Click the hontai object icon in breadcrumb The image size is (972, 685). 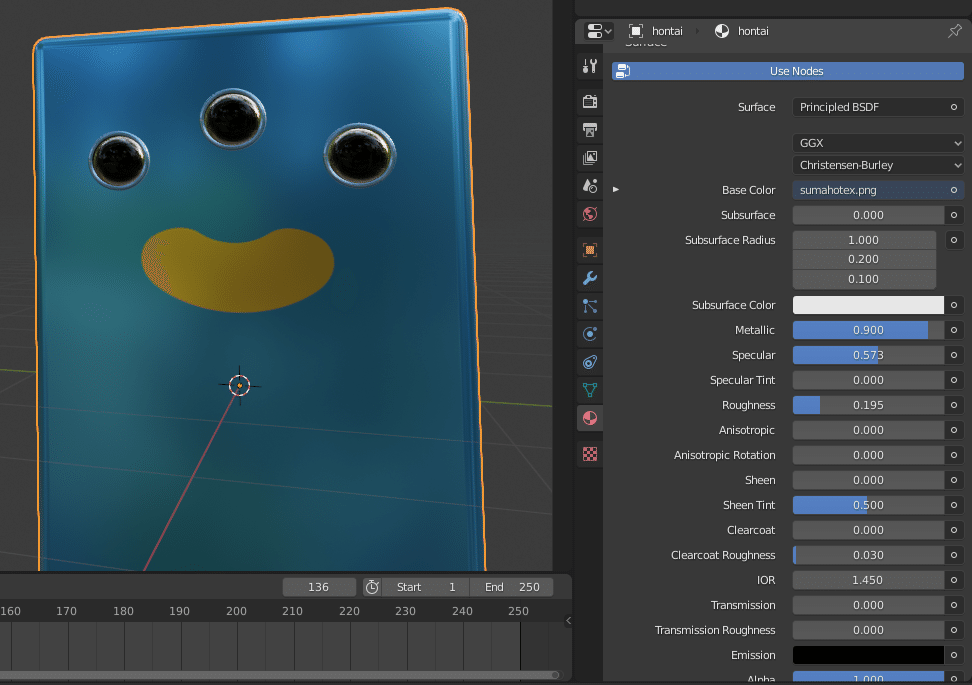point(635,31)
